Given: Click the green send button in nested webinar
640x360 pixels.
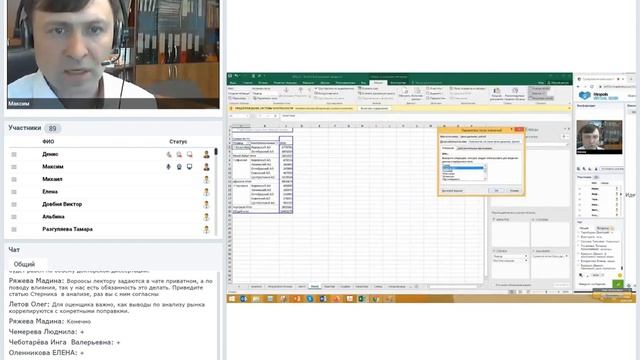Looking at the screenshot, I should tap(618, 284).
